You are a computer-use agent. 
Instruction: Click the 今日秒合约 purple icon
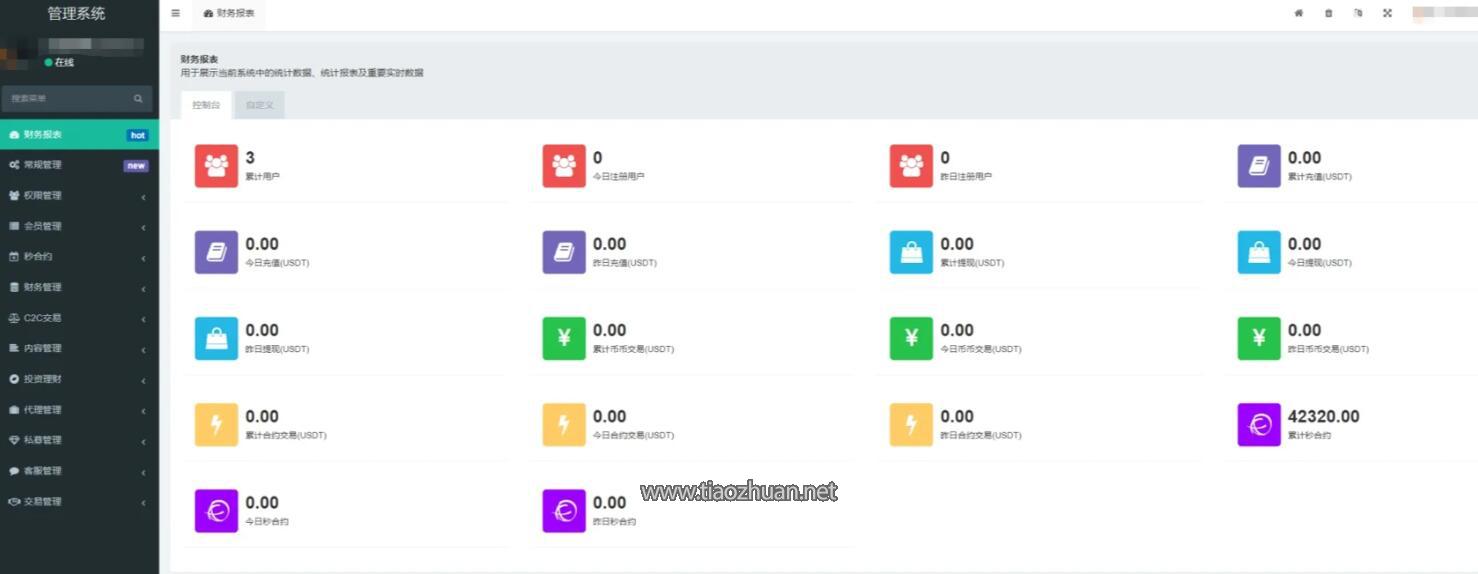point(216,511)
